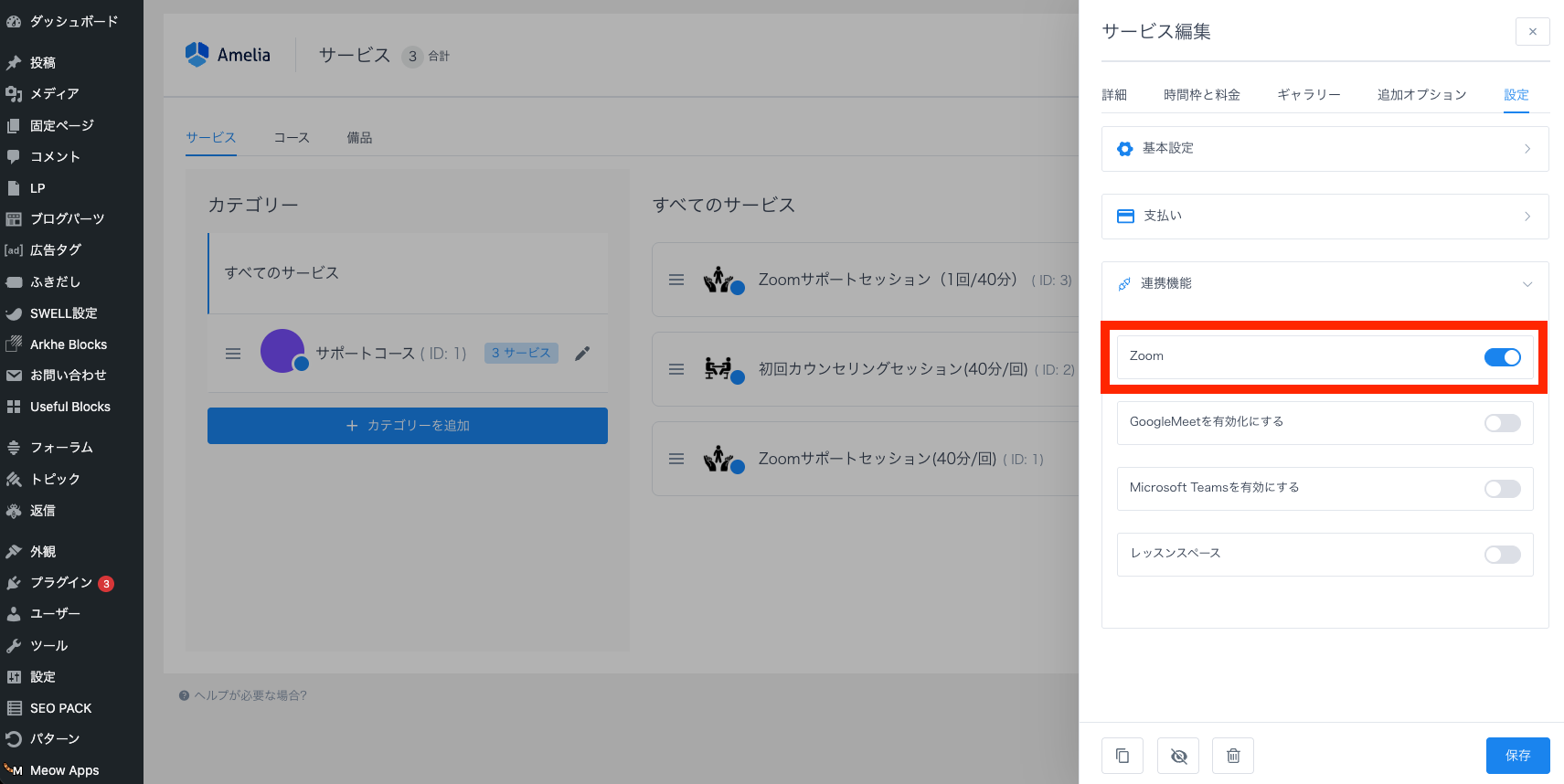Viewport: 1564px width, 784px height.
Task: Enable the GoogleMeet toggle
Action: pos(1502,423)
